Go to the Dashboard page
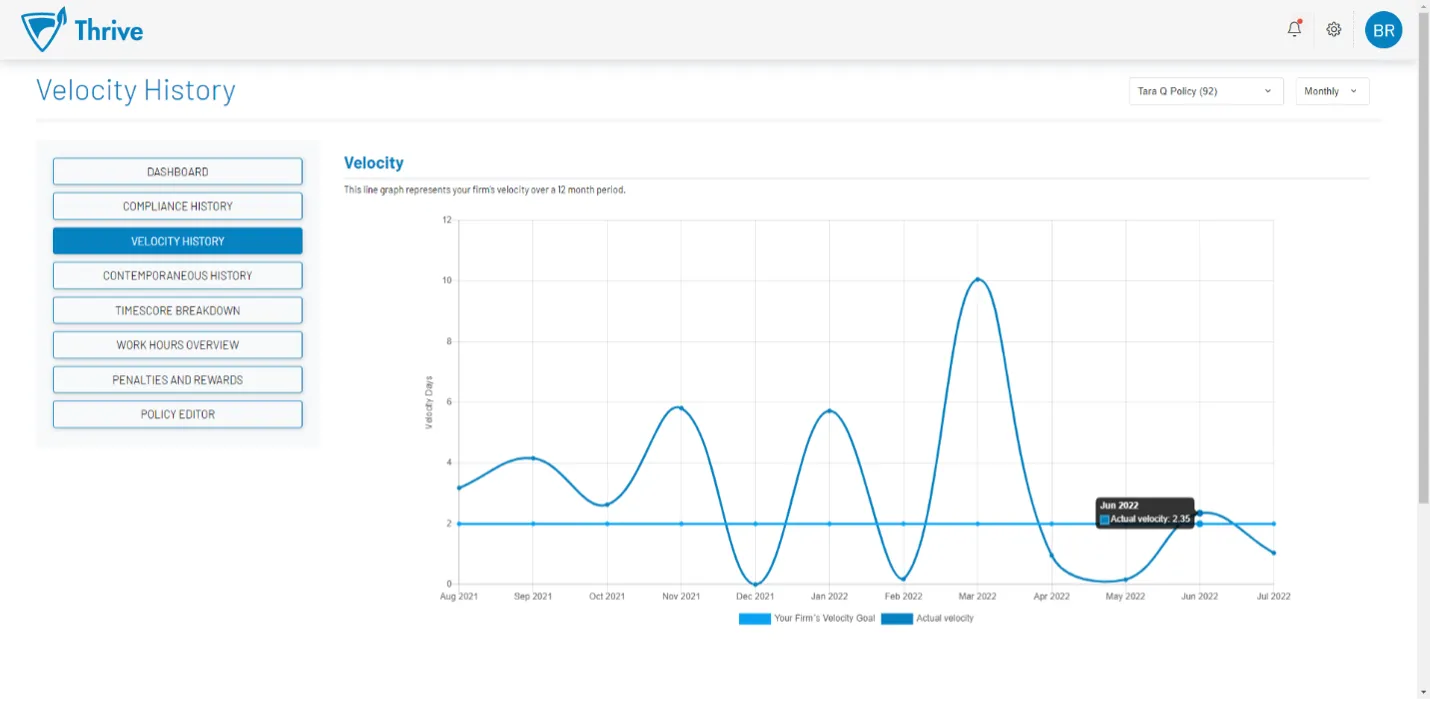The width and height of the screenshot is (1430, 702). click(177, 172)
